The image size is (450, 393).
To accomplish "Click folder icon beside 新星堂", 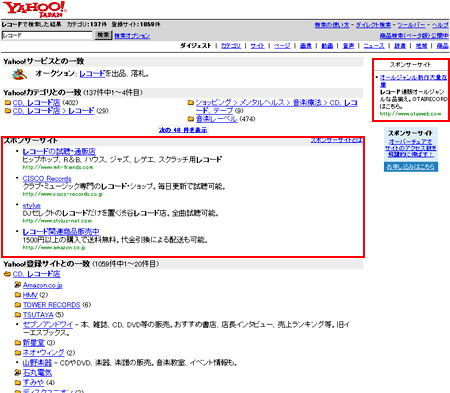I will click(18, 343).
